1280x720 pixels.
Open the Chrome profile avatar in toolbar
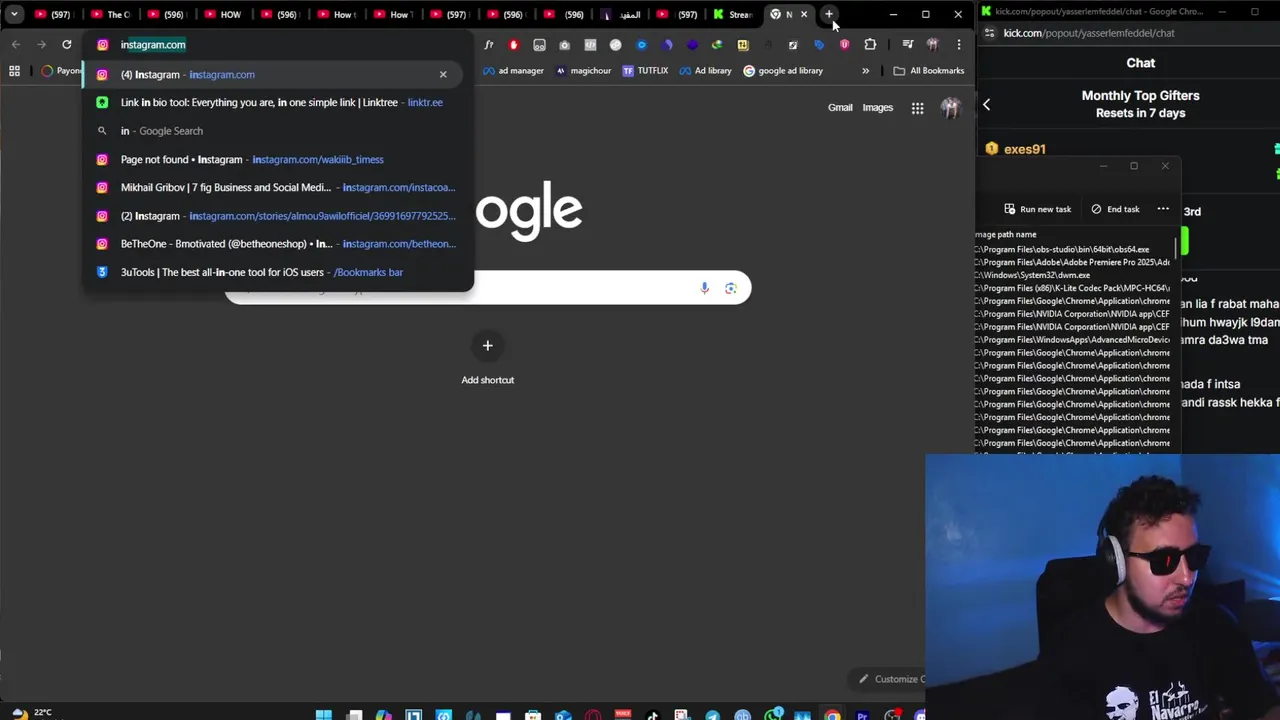click(932, 44)
